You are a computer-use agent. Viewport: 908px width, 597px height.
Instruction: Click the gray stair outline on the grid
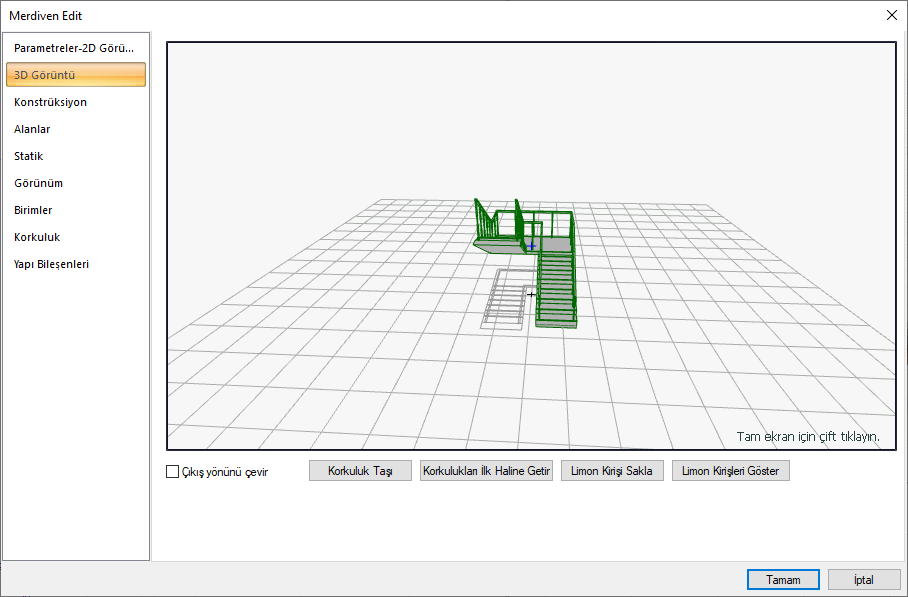pyautogui.click(x=507, y=298)
